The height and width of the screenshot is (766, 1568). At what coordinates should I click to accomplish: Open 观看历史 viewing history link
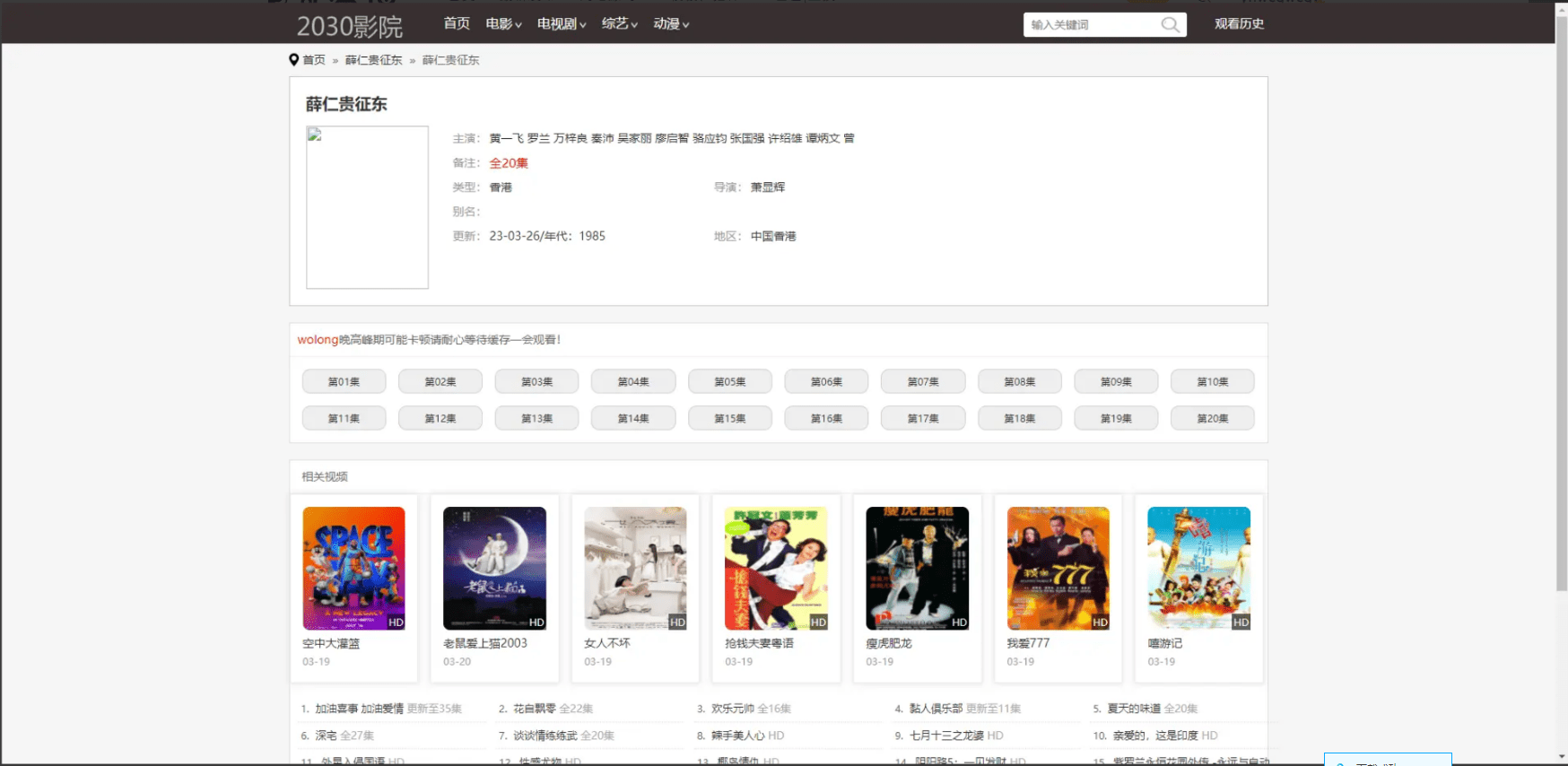(x=1239, y=24)
